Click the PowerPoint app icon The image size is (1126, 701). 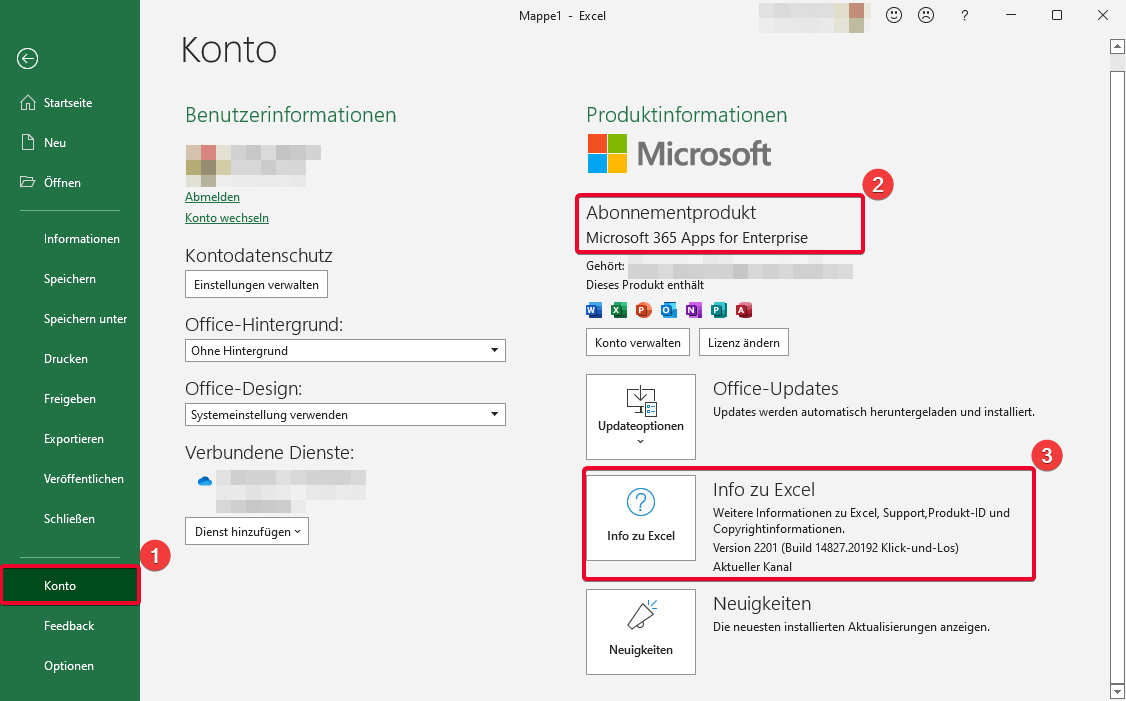click(643, 310)
